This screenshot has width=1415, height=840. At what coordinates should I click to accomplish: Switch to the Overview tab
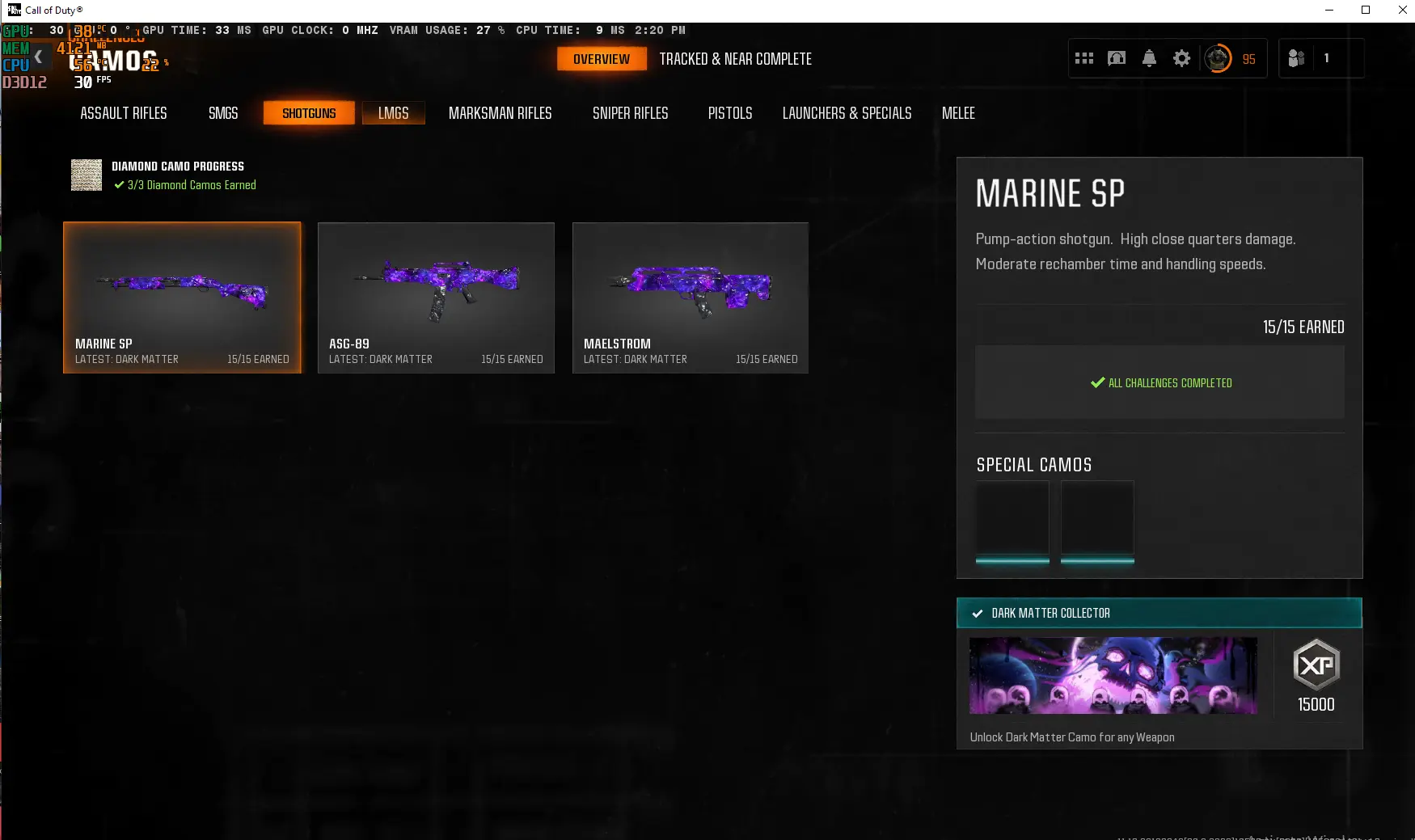click(602, 59)
